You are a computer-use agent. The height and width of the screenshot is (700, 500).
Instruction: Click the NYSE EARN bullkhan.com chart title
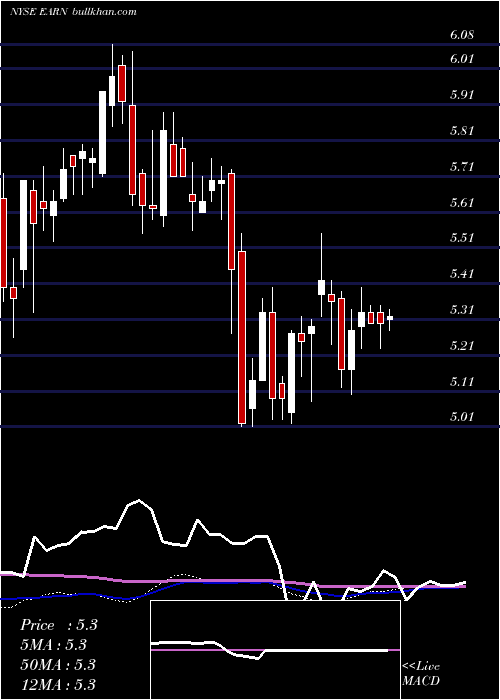tap(73, 12)
